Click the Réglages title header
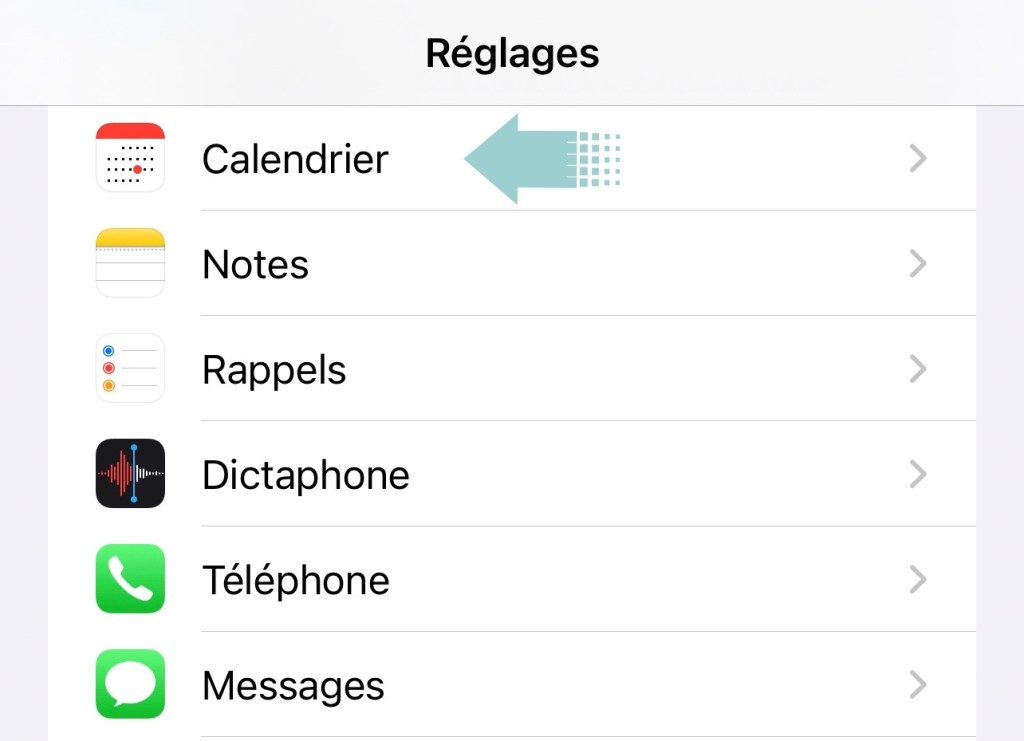Image resolution: width=1024 pixels, height=741 pixels. point(512,53)
